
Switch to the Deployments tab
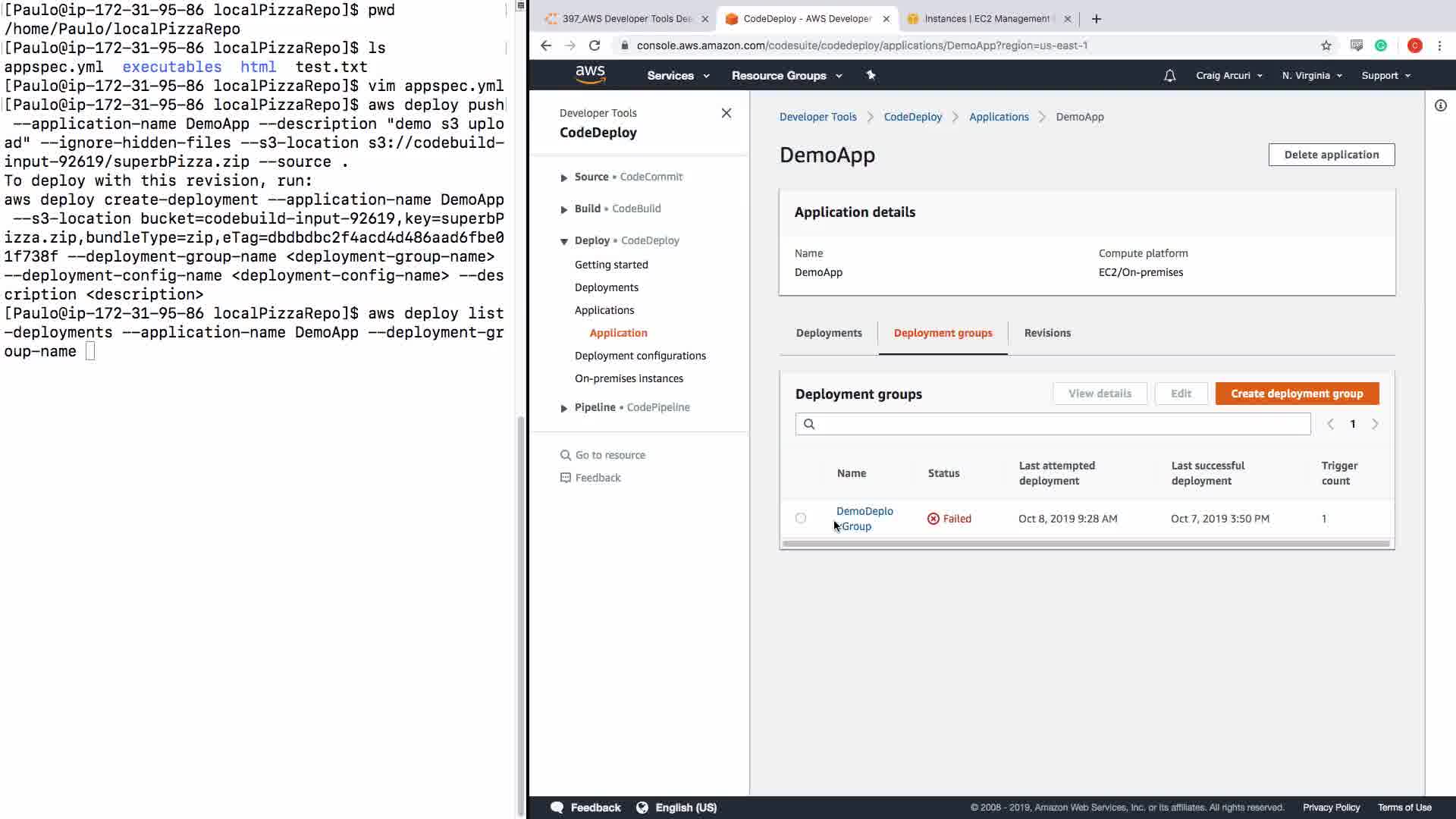click(828, 333)
